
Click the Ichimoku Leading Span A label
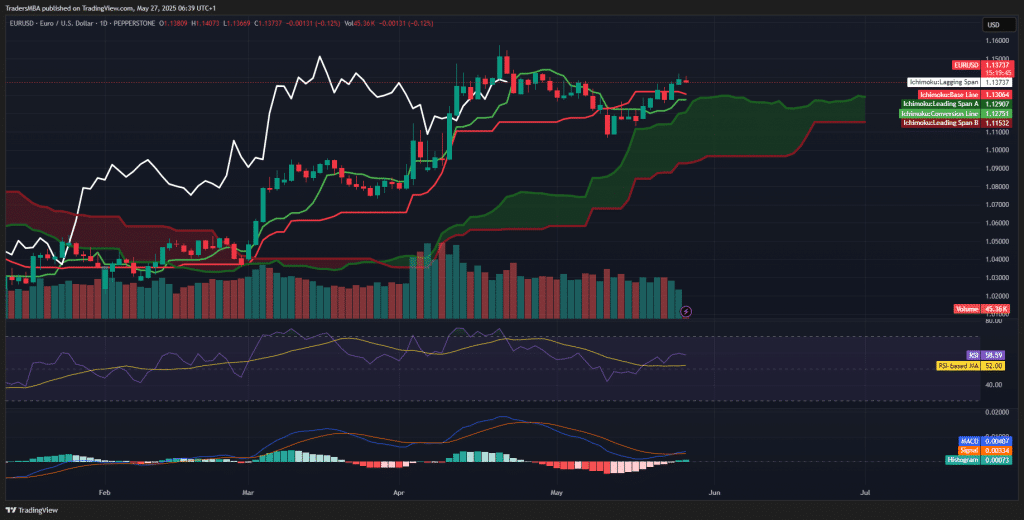[939, 104]
